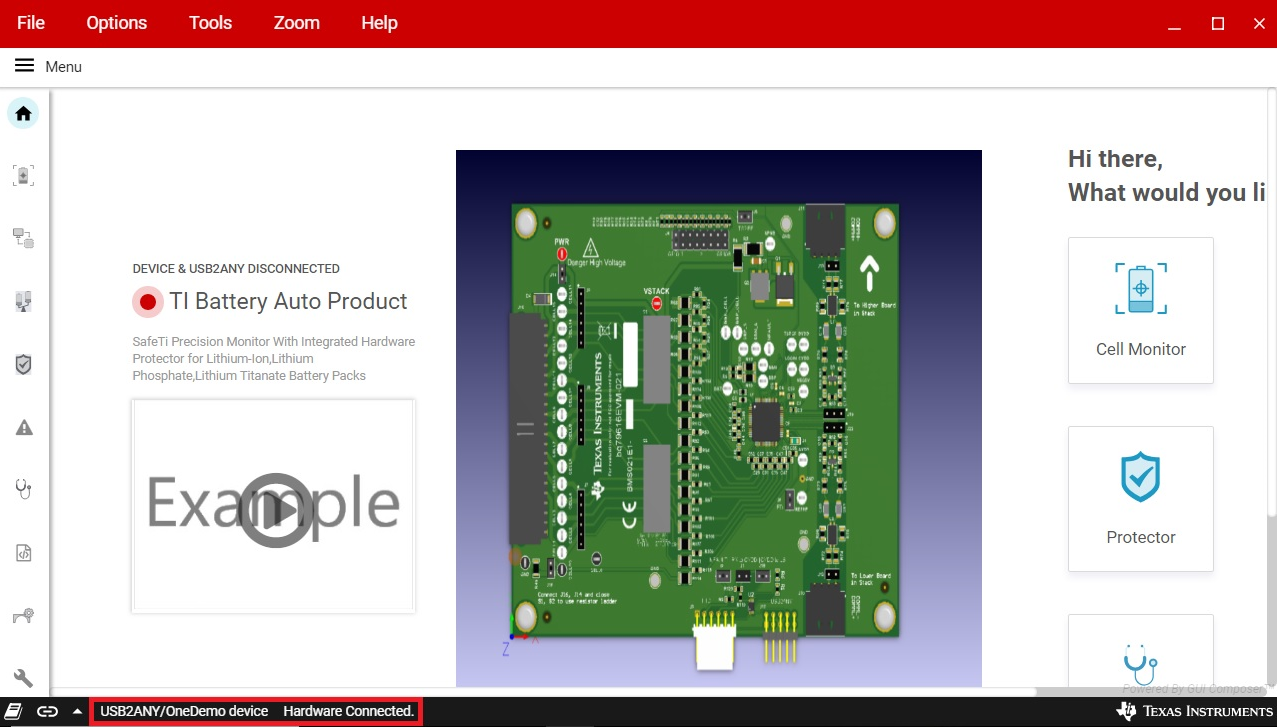
Task: Go to the Home sidebar icon
Action: (23, 113)
